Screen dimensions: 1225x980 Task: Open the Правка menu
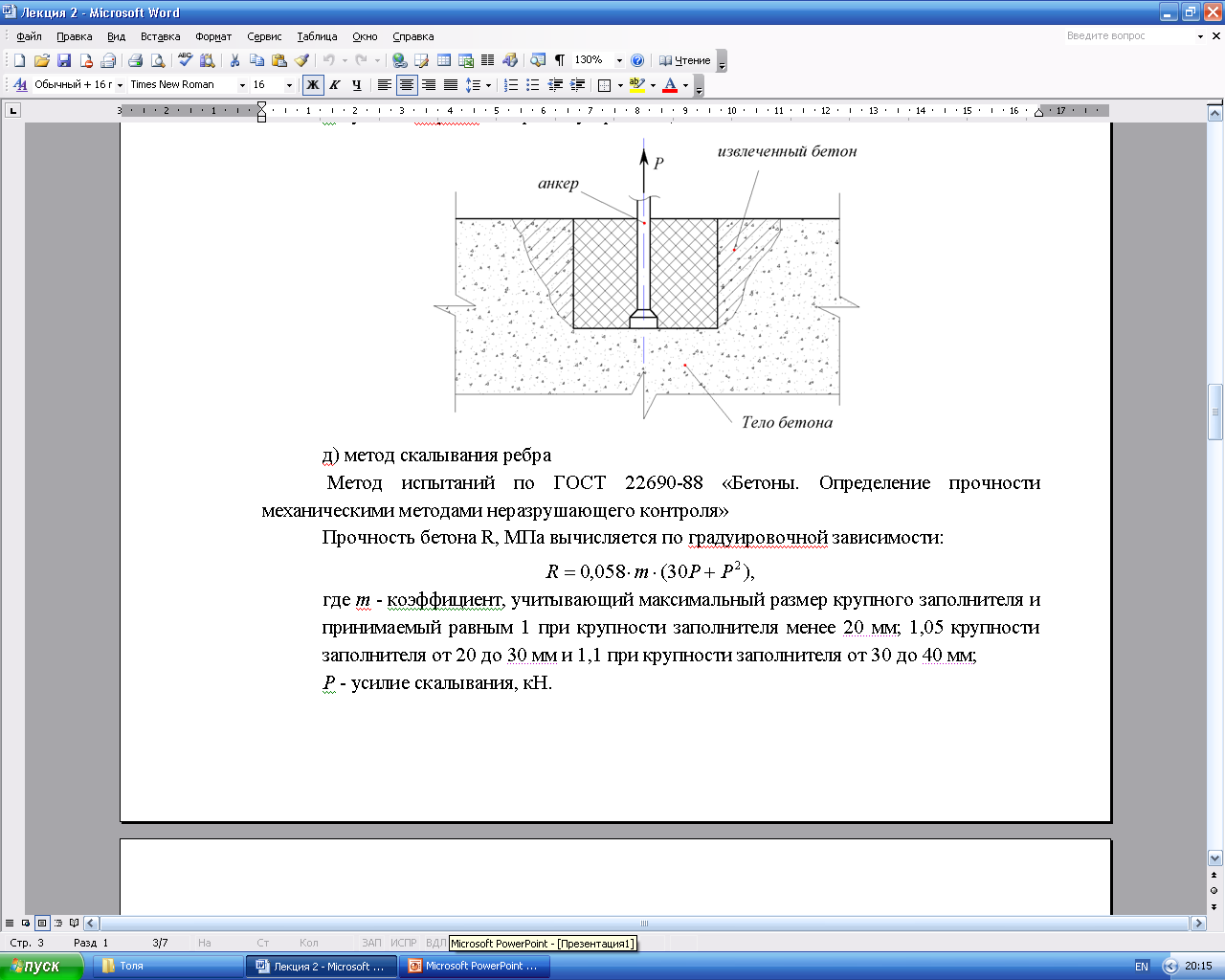coord(75,36)
